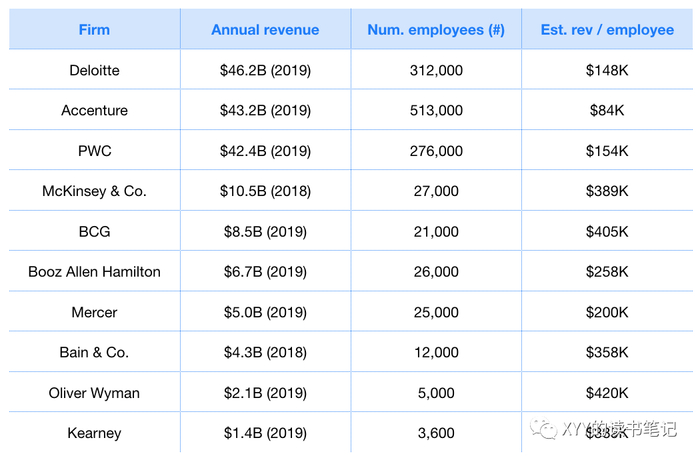700x460 pixels.
Task: Select McKinsey & Co. in the Firm column
Action: [94, 191]
